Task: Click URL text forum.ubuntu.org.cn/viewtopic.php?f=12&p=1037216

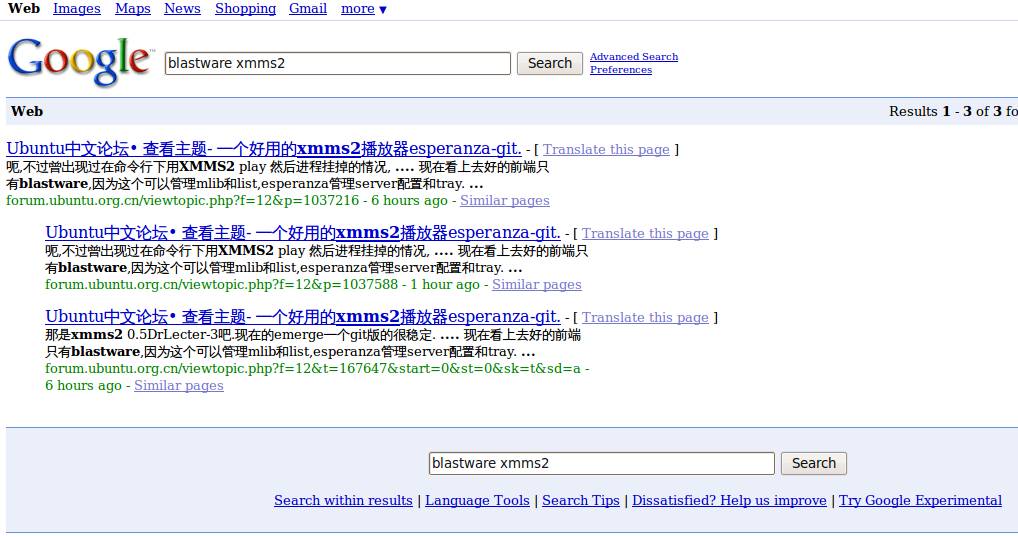Action: point(182,201)
